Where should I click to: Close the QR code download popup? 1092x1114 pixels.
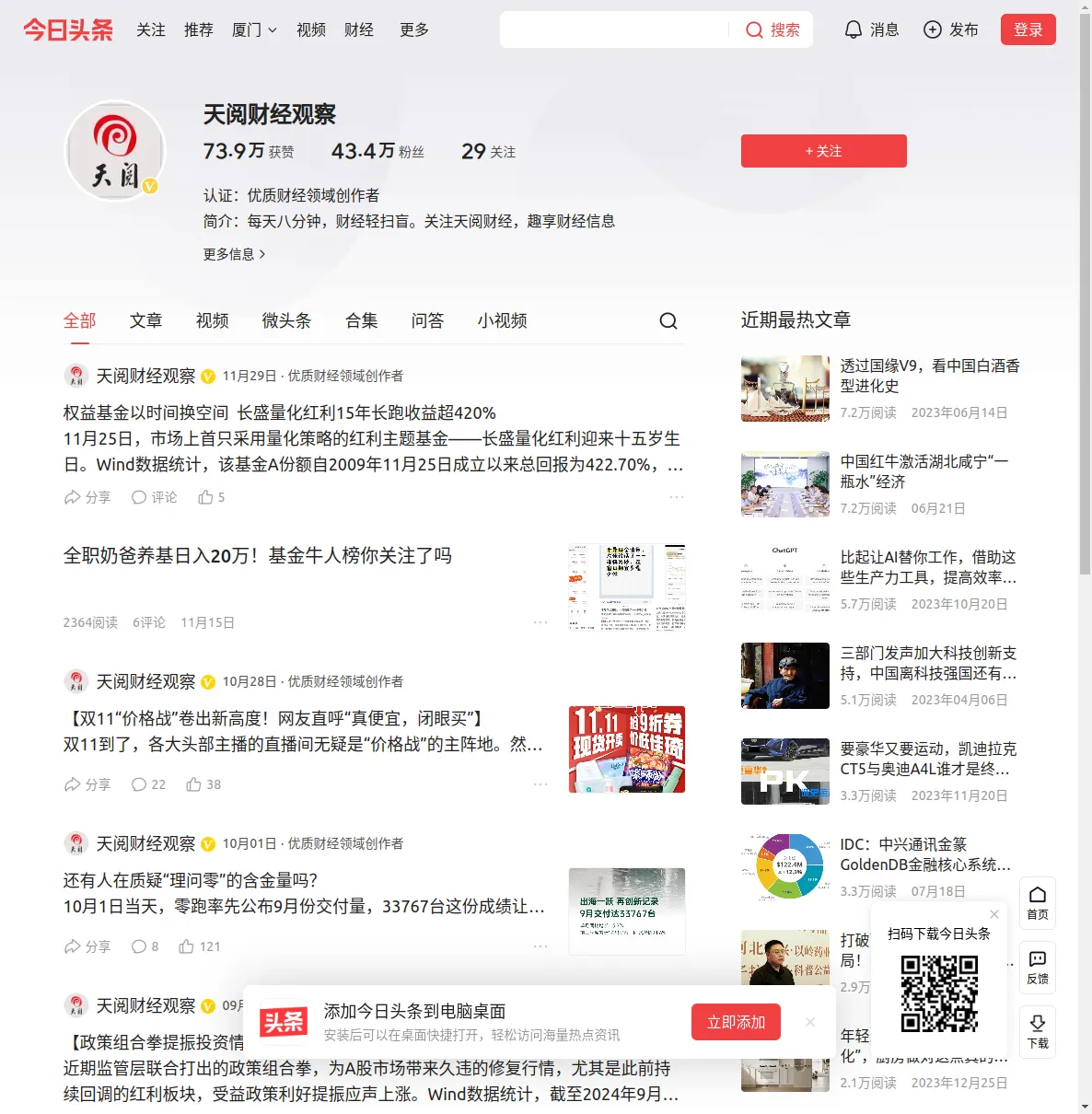click(x=994, y=914)
